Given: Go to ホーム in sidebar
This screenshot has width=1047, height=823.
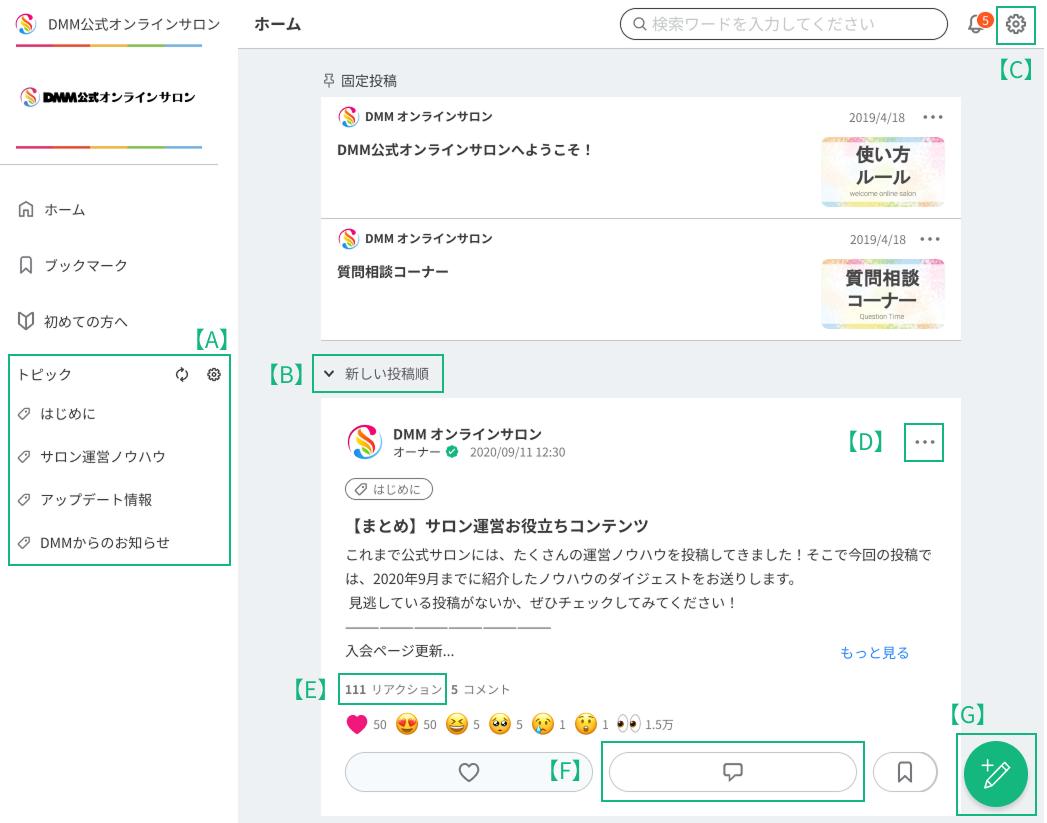Looking at the screenshot, I should click(65, 210).
